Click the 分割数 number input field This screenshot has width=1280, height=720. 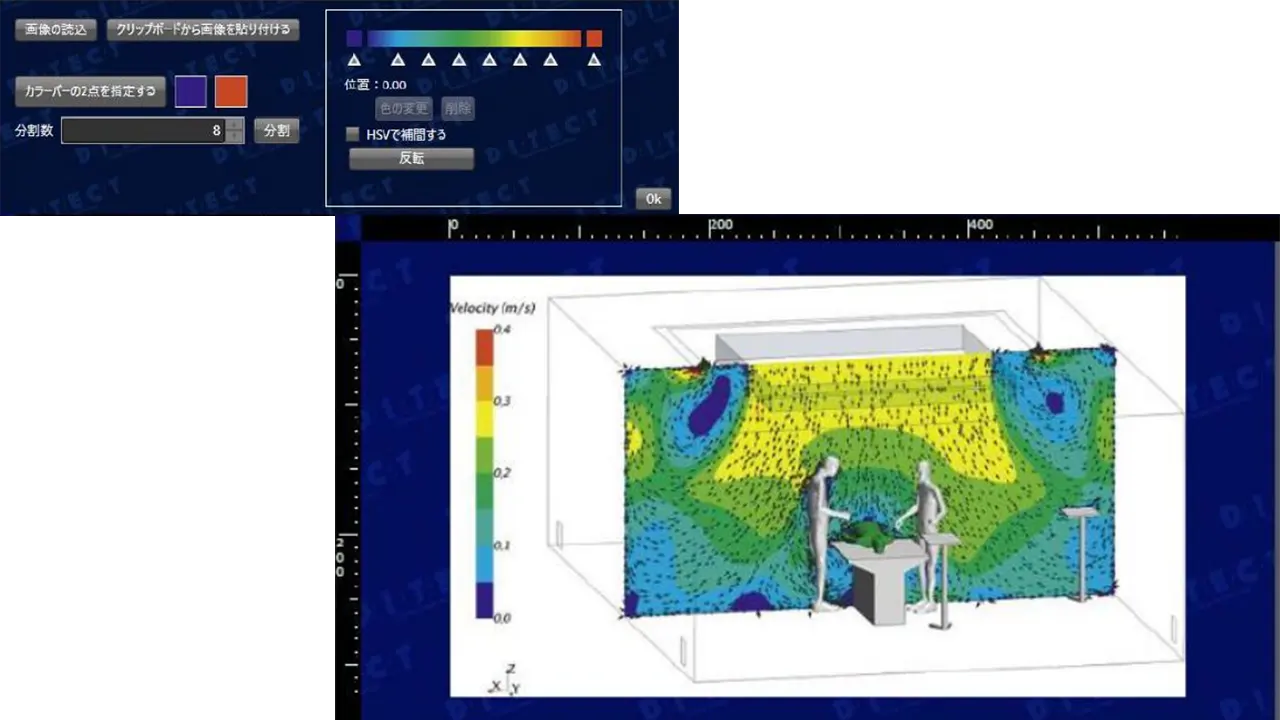point(143,130)
